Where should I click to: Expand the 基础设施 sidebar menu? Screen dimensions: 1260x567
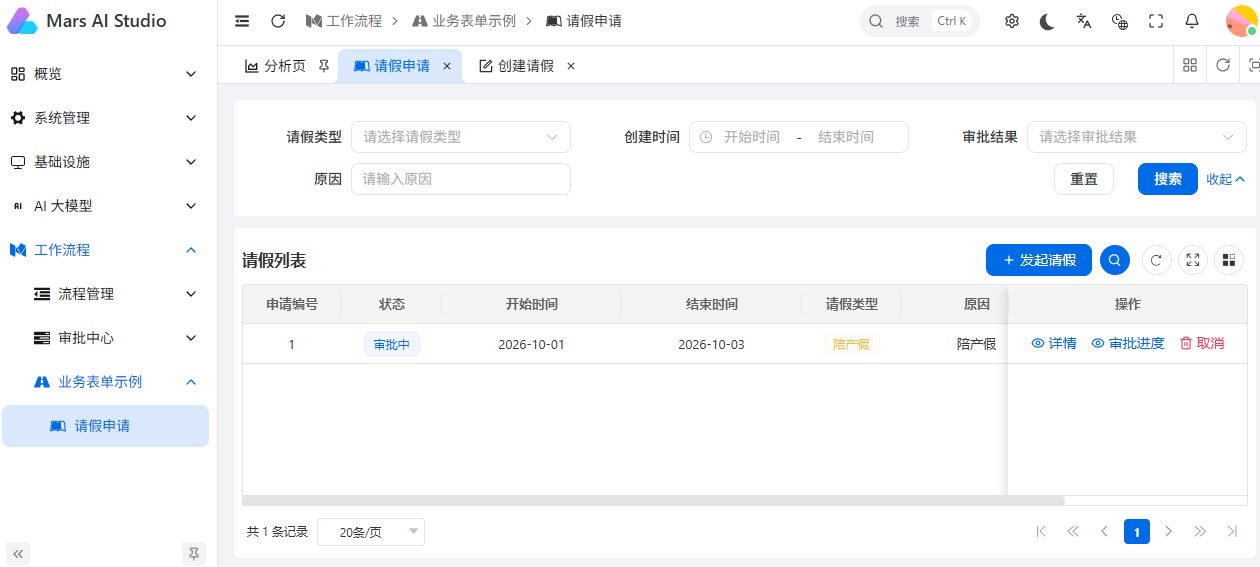[105, 162]
